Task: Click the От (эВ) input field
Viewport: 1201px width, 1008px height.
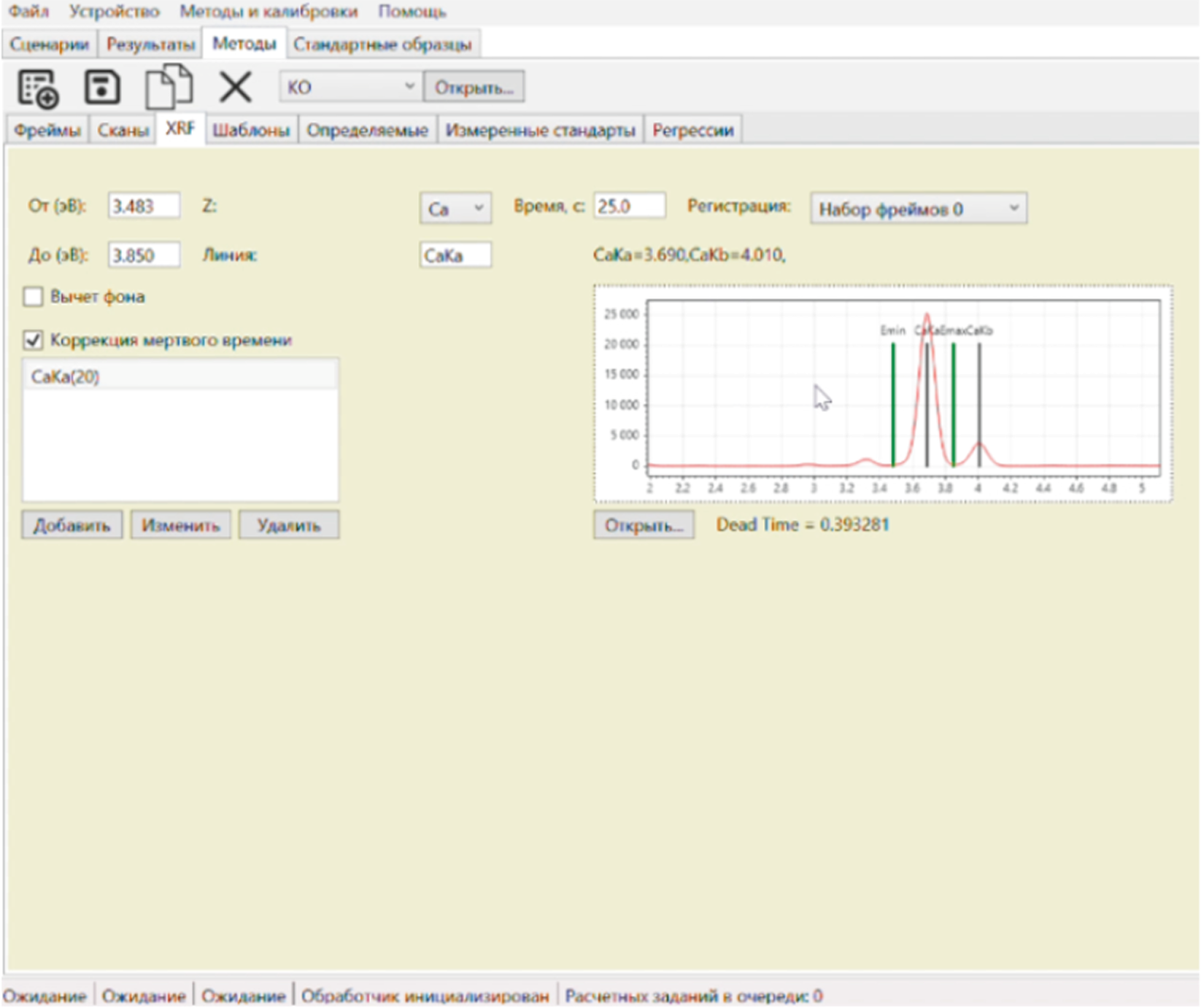Action: click(x=143, y=206)
